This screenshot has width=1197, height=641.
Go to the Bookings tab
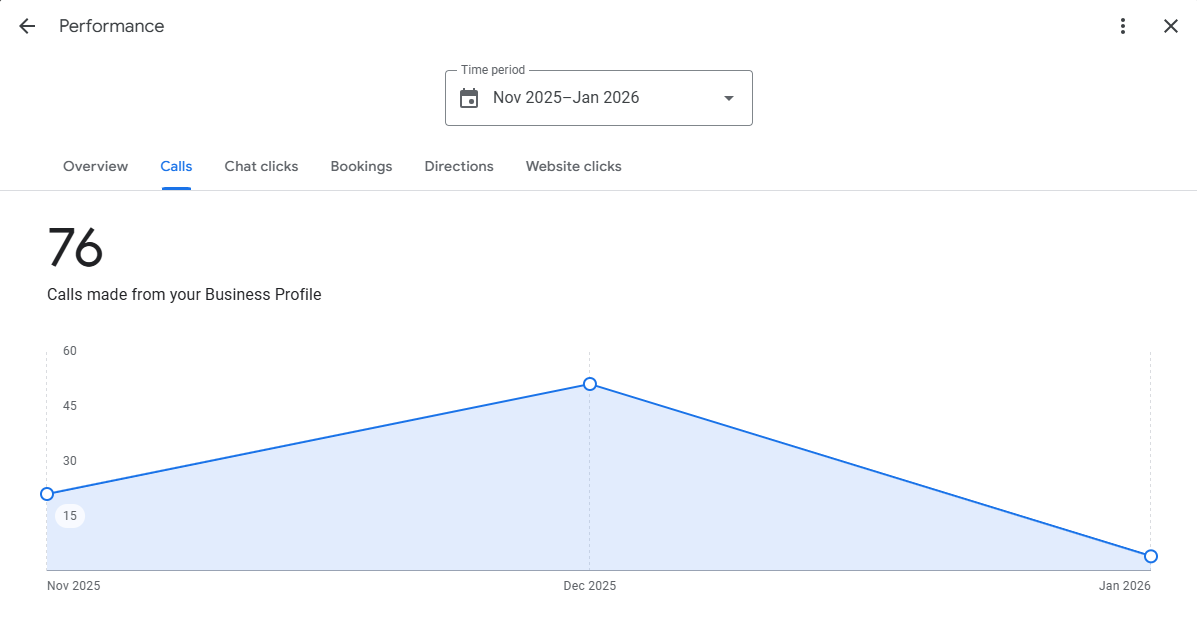361,166
